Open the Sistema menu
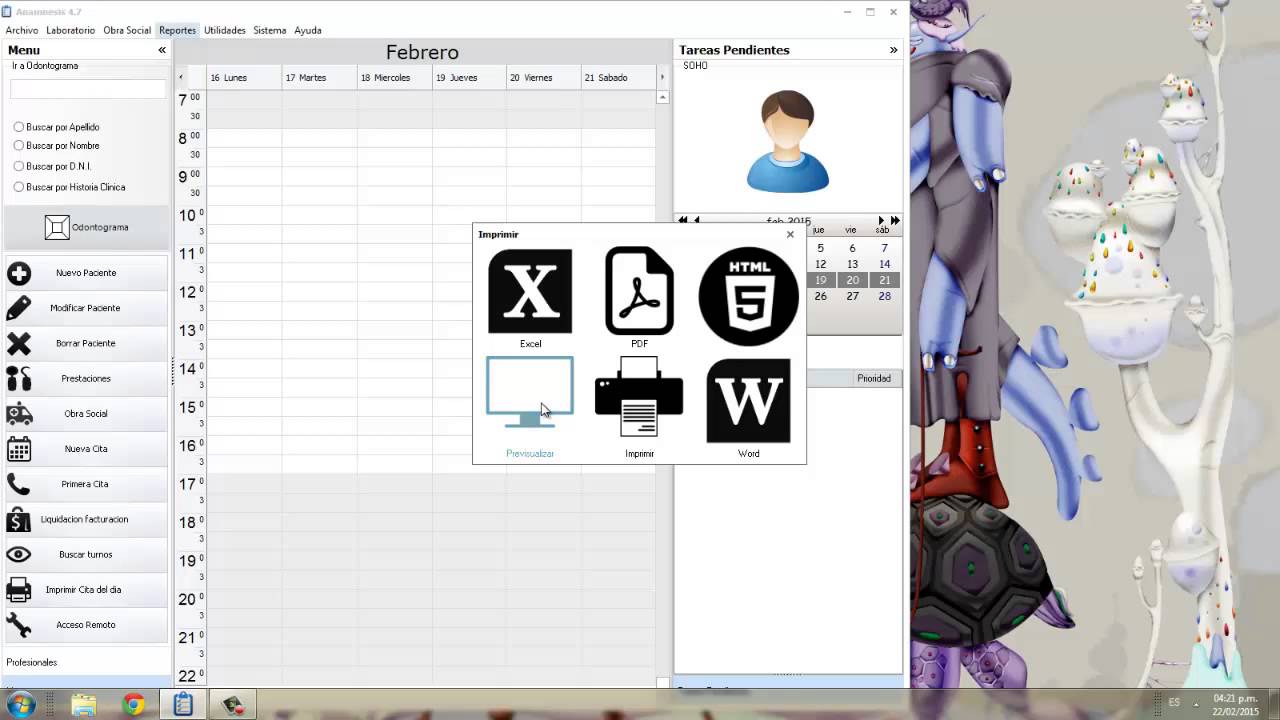The image size is (1280, 720). [270, 30]
